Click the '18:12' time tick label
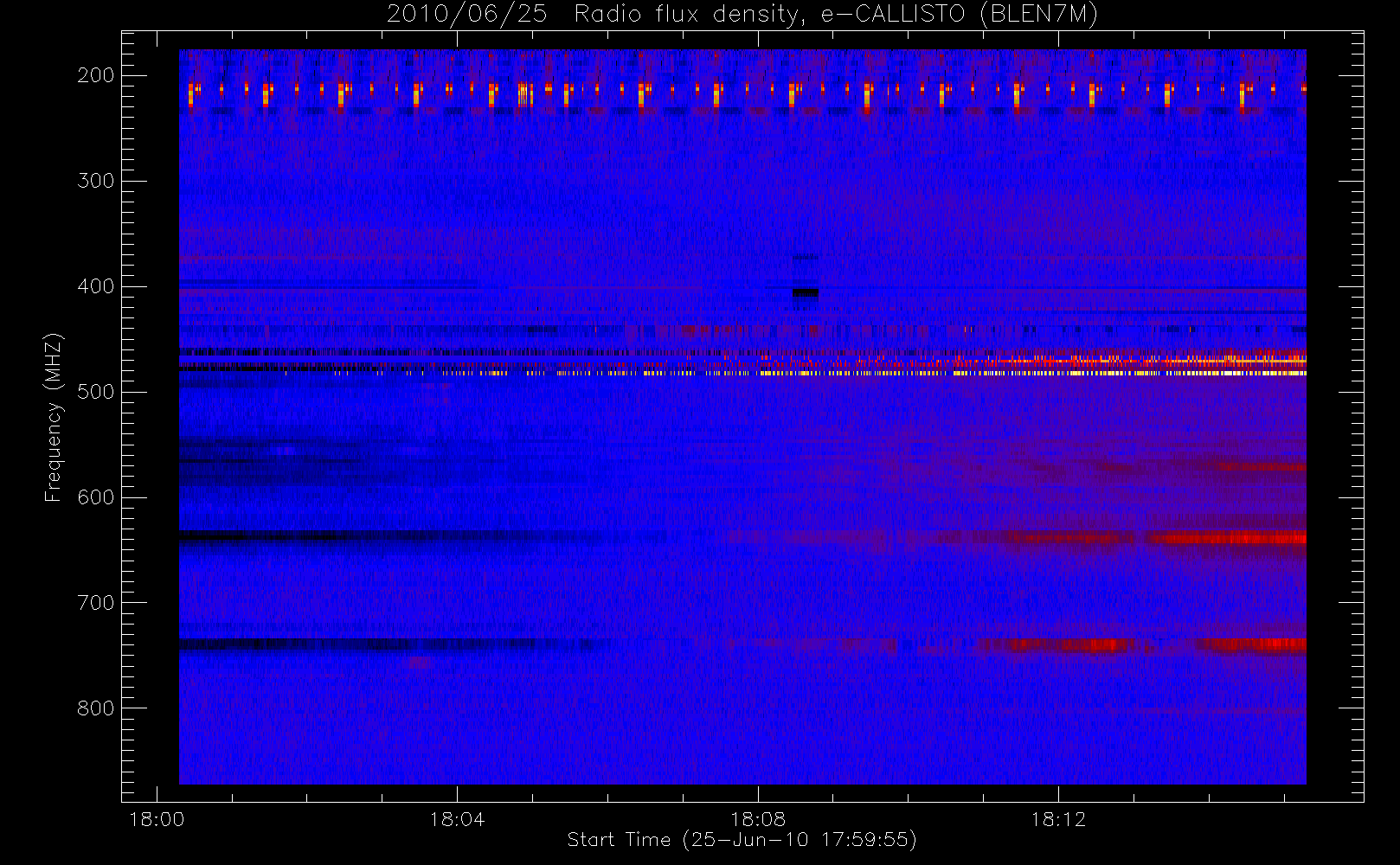This screenshot has height=865, width=1400. (1058, 819)
